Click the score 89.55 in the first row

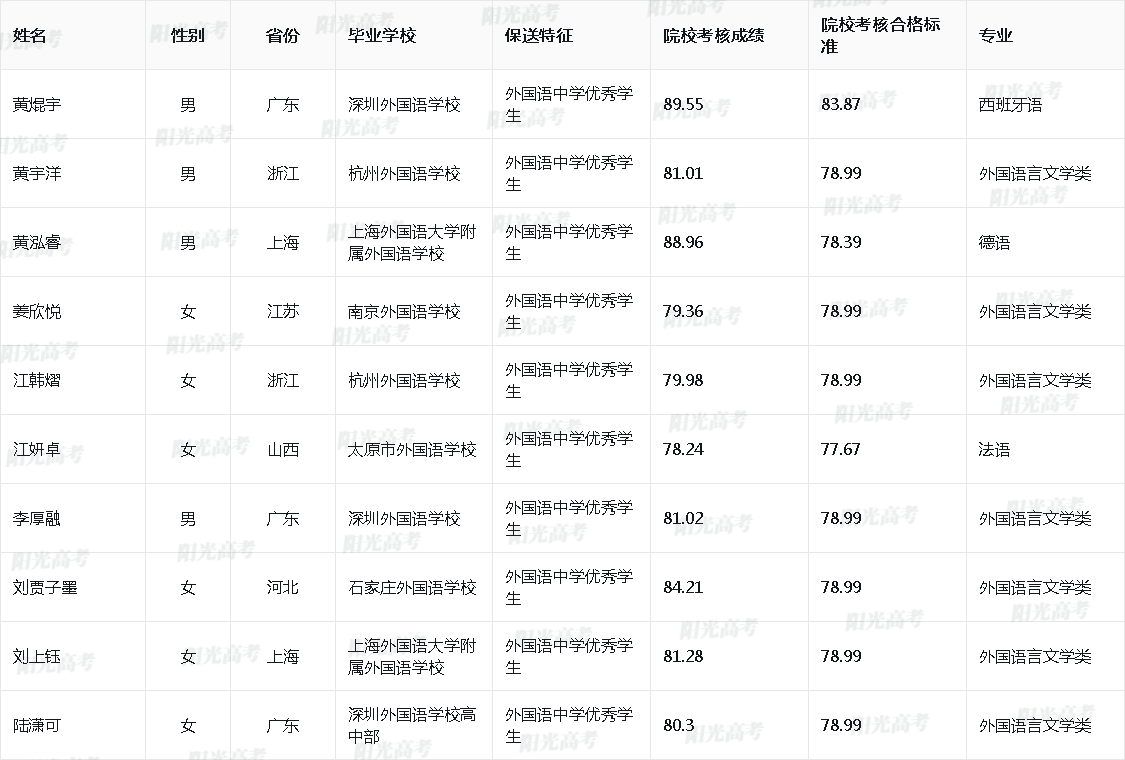(682, 103)
